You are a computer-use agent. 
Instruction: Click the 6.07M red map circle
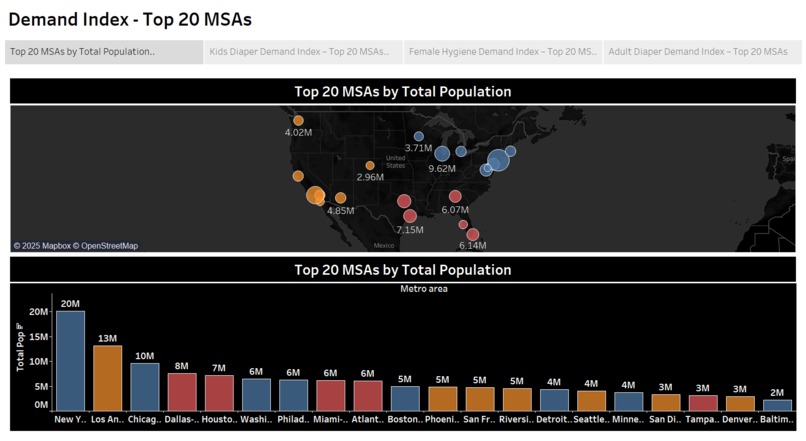[x=455, y=196]
